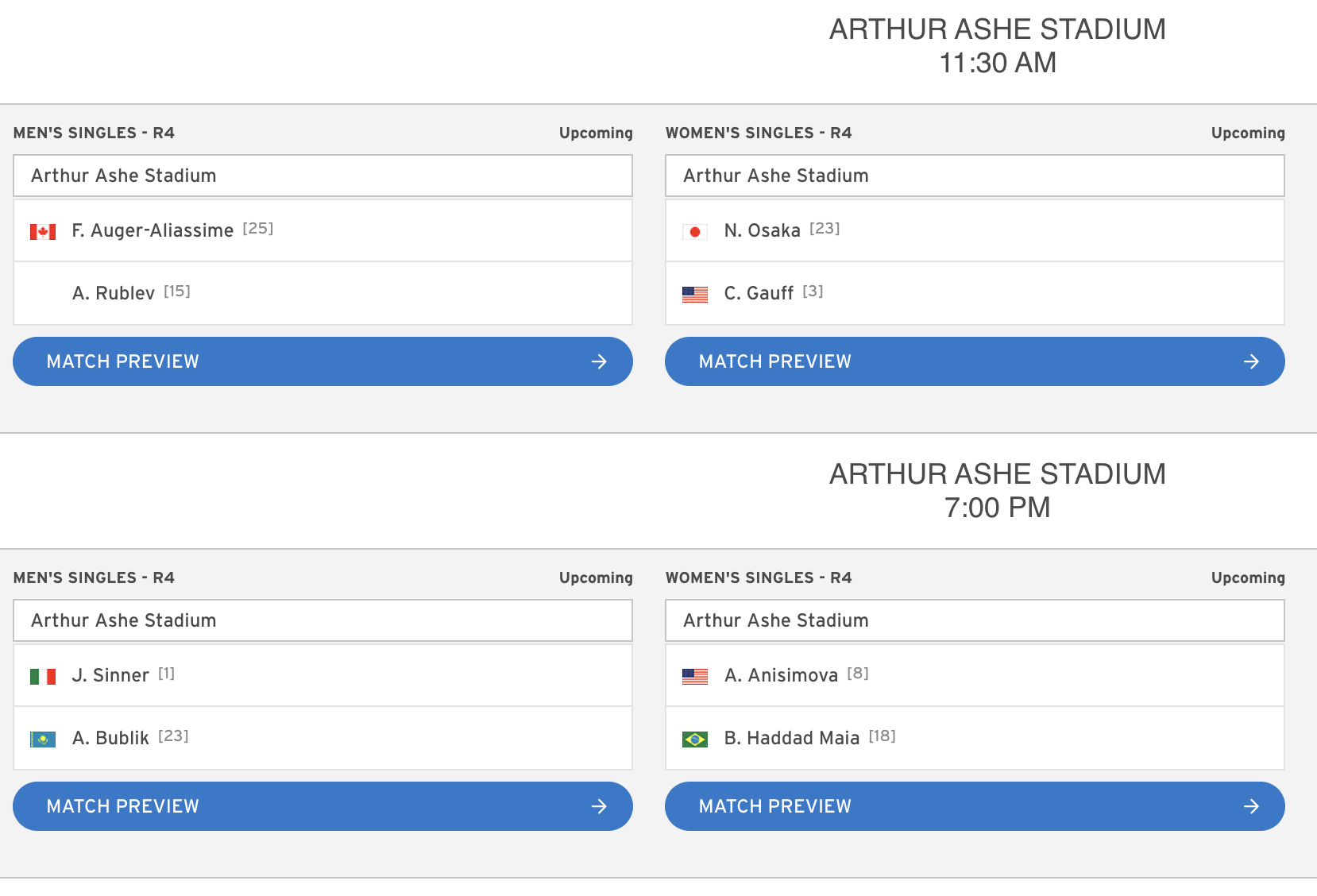Click the USA flag beside C. Gauff
1317x896 pixels.
695,295
